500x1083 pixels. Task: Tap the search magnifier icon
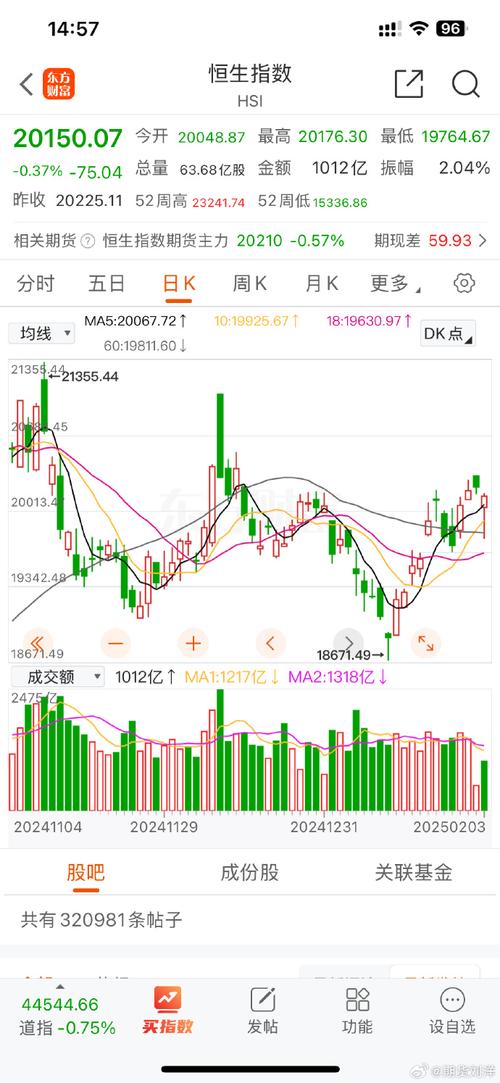[x=465, y=84]
